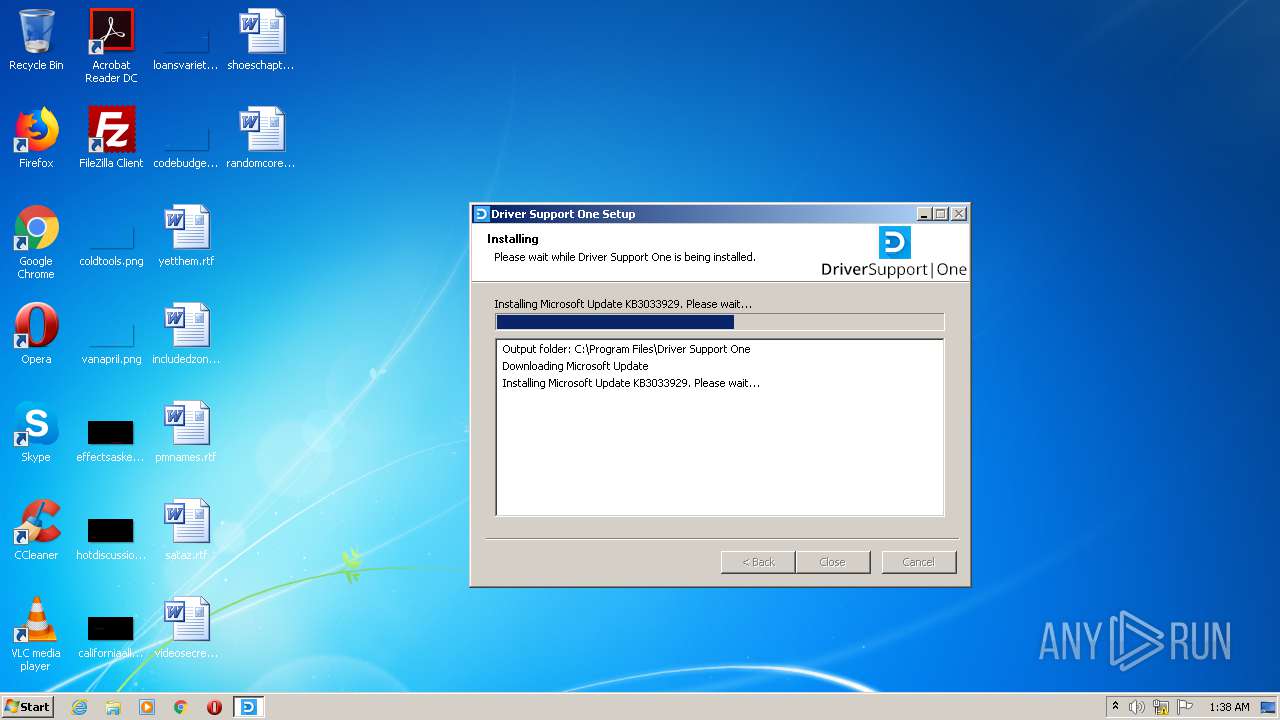Open the Recycle Bin desktop icon
The image size is (1280, 720).
36,40
